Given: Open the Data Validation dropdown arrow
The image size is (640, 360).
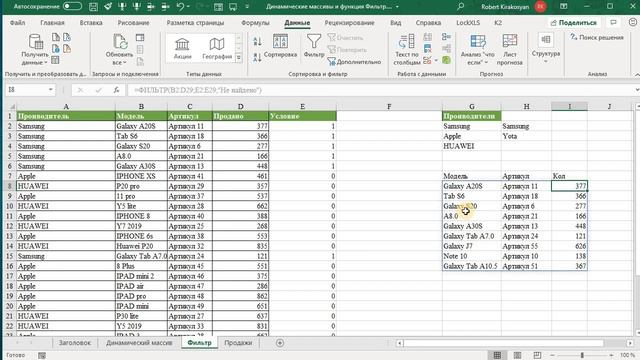Looking at the screenshot, I should tap(436, 61).
